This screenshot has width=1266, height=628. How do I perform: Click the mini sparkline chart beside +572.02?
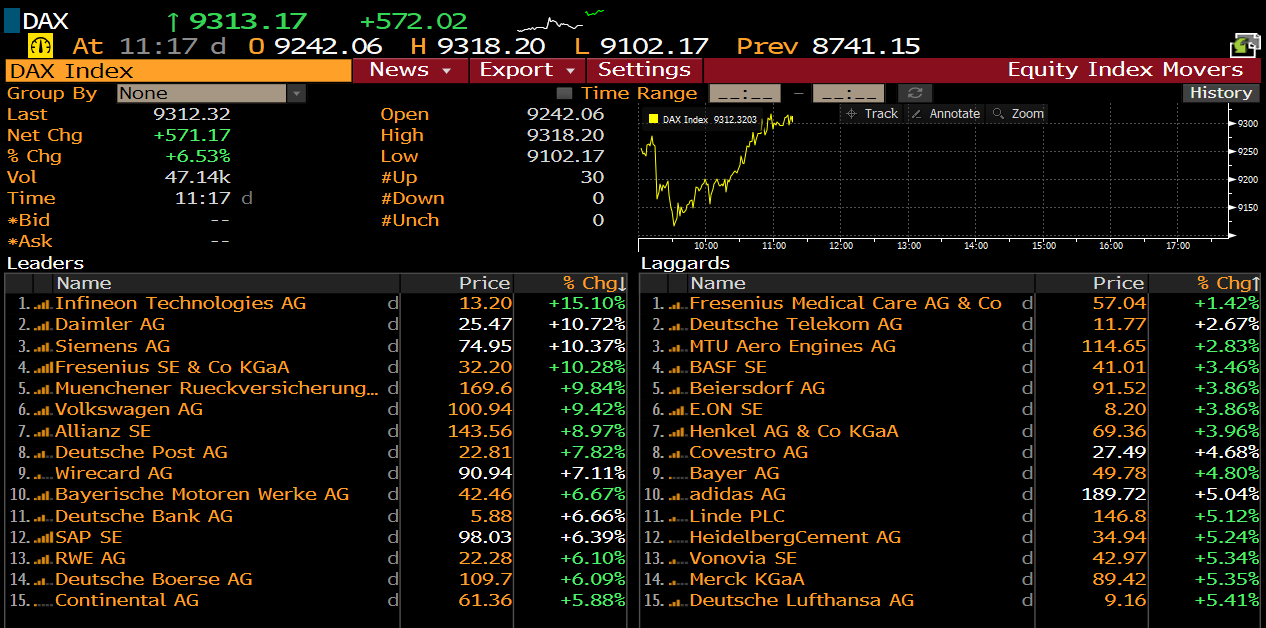click(561, 19)
